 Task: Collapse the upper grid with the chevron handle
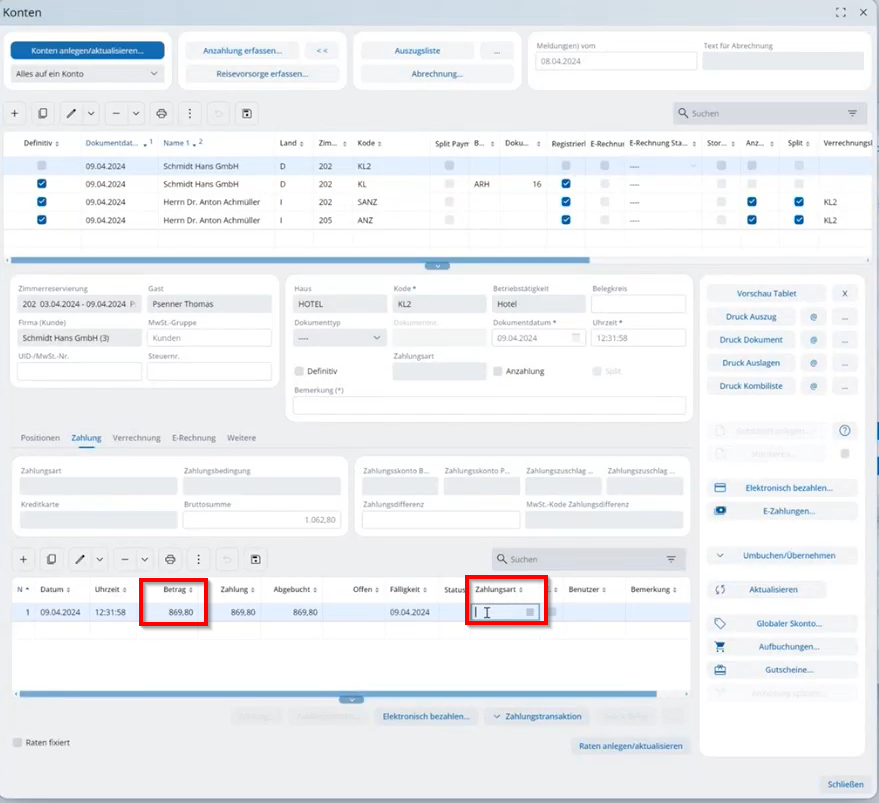tap(437, 266)
